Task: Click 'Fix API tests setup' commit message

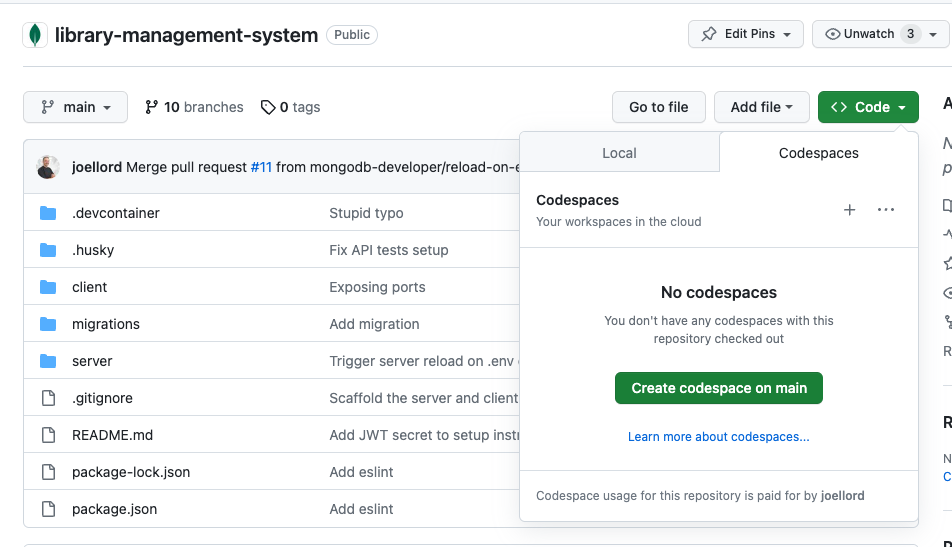Action: pyautogui.click(x=389, y=250)
